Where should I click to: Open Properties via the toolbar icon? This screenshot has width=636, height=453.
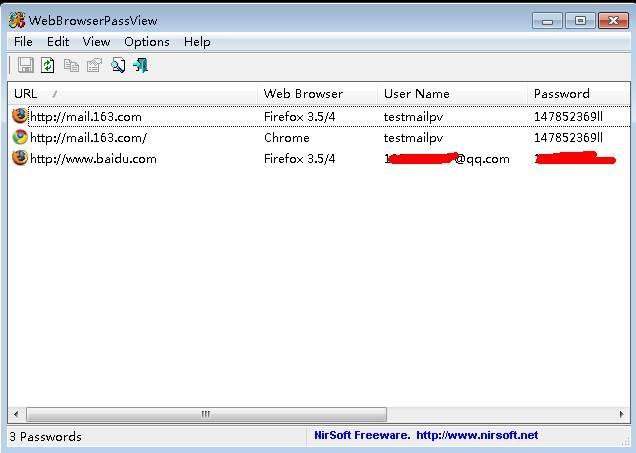click(95, 65)
